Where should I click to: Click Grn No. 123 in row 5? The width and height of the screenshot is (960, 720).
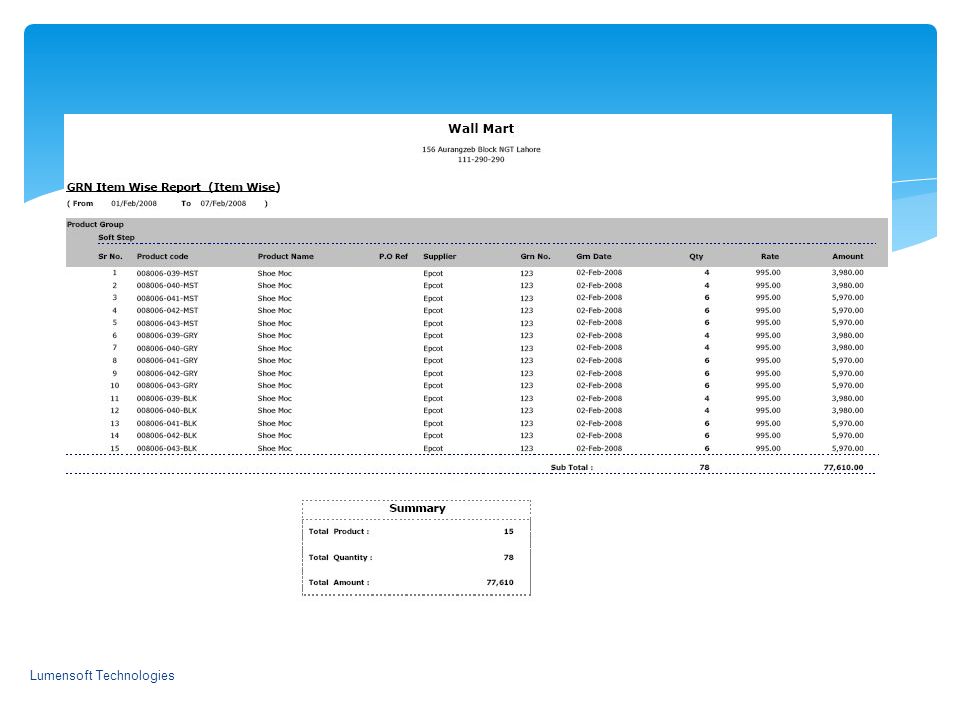click(527, 323)
